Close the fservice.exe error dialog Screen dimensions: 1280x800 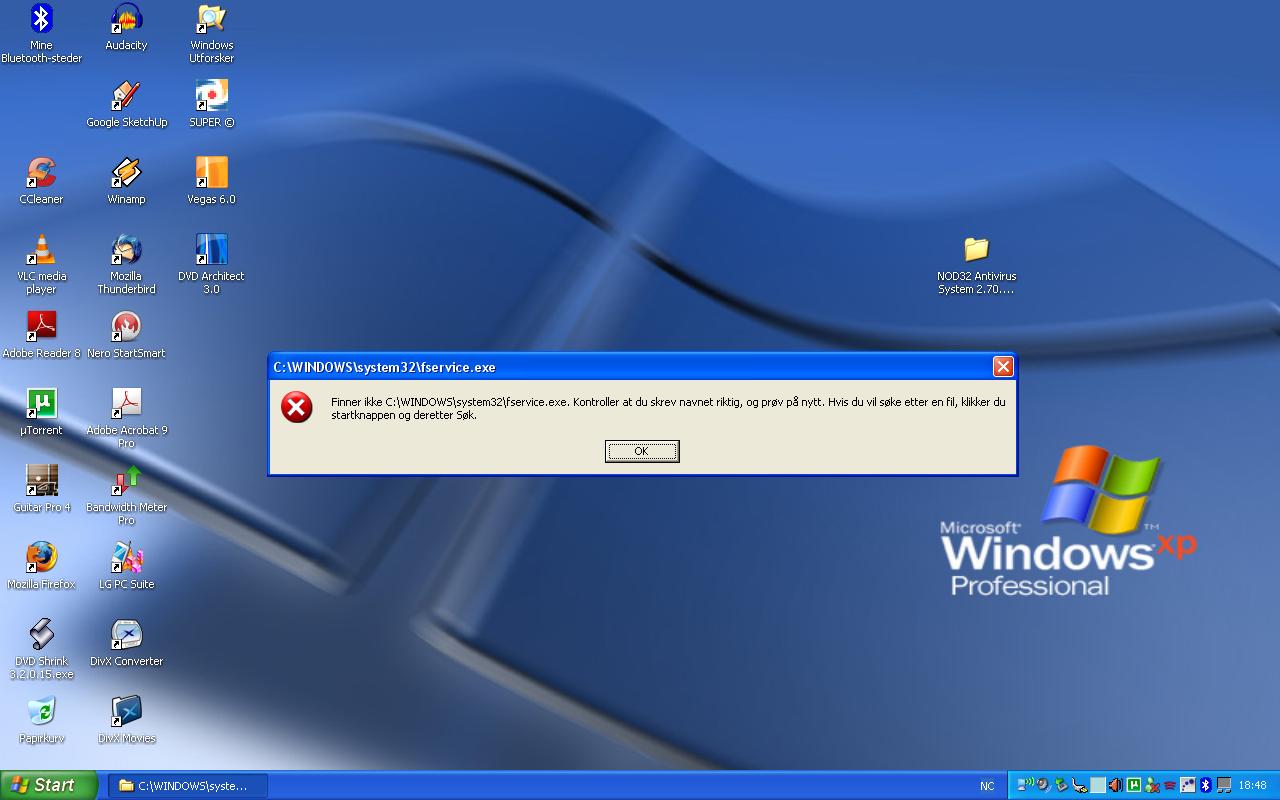click(1003, 367)
